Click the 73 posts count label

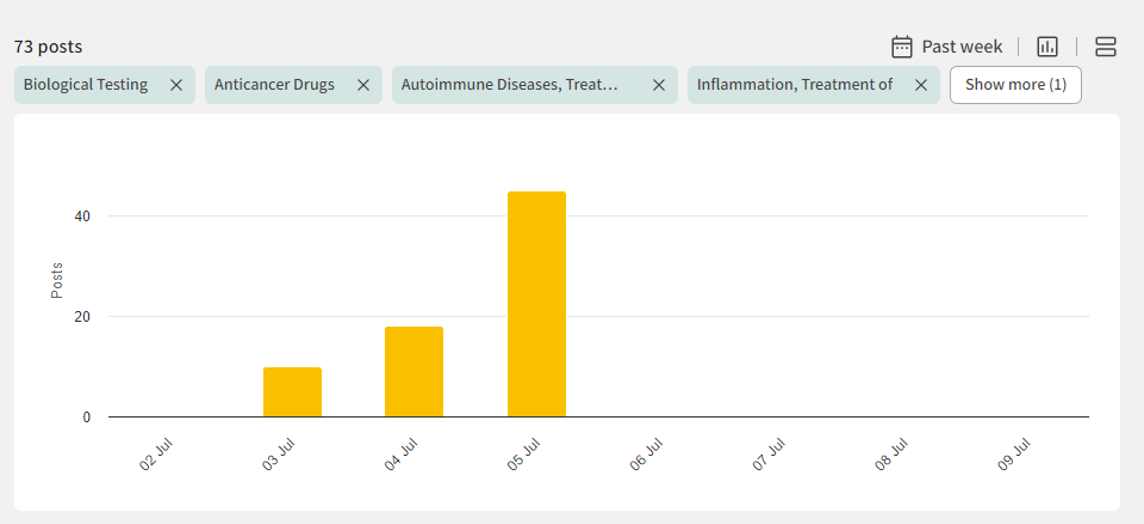(48, 47)
